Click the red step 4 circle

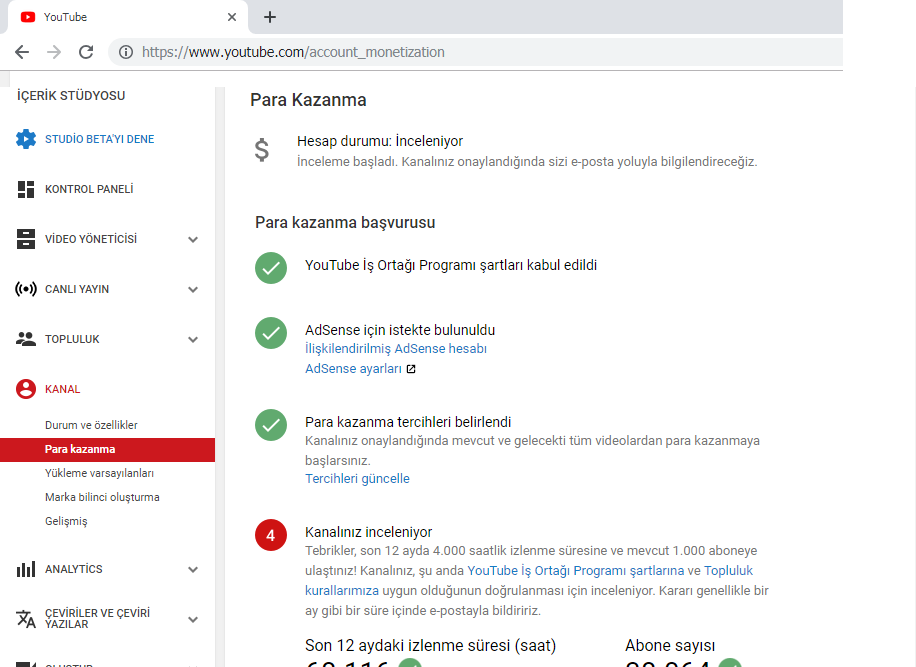click(x=271, y=535)
